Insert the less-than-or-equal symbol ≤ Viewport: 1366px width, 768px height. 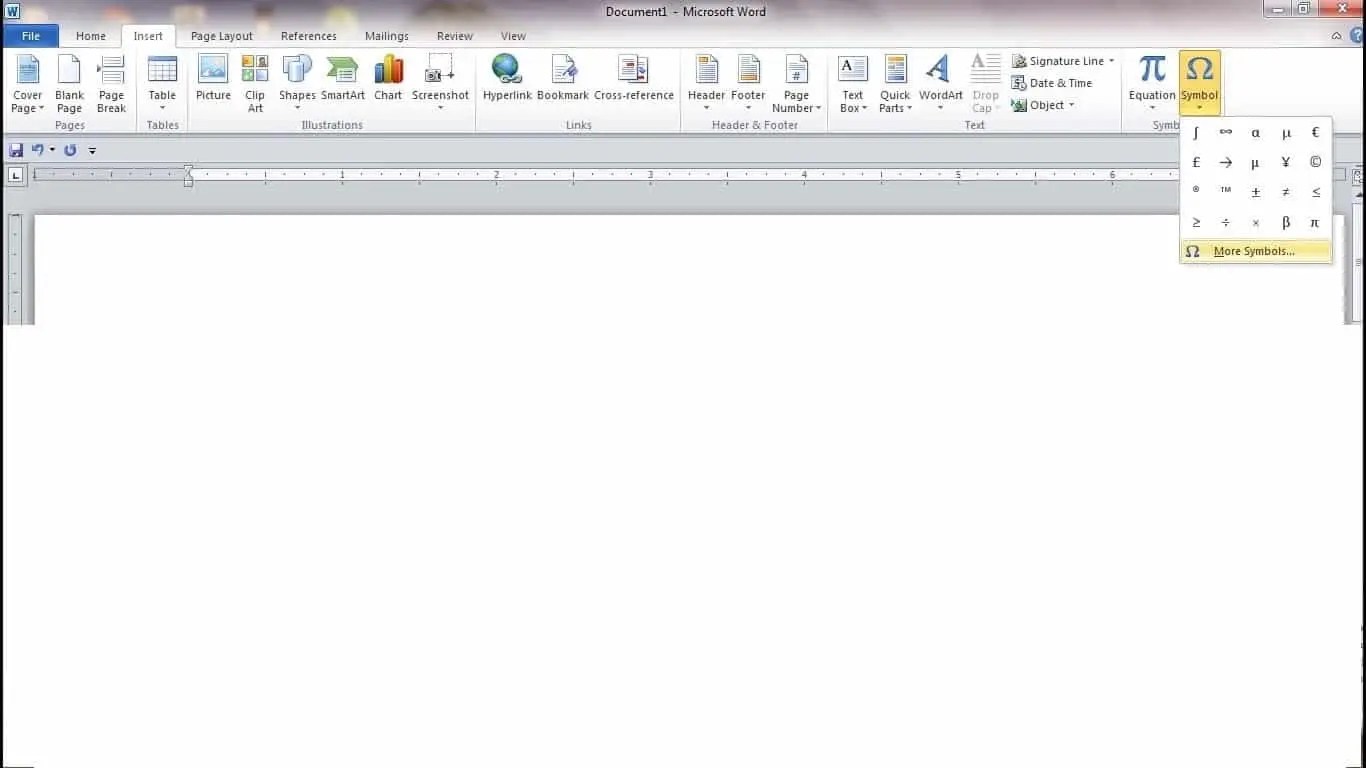(x=1316, y=191)
